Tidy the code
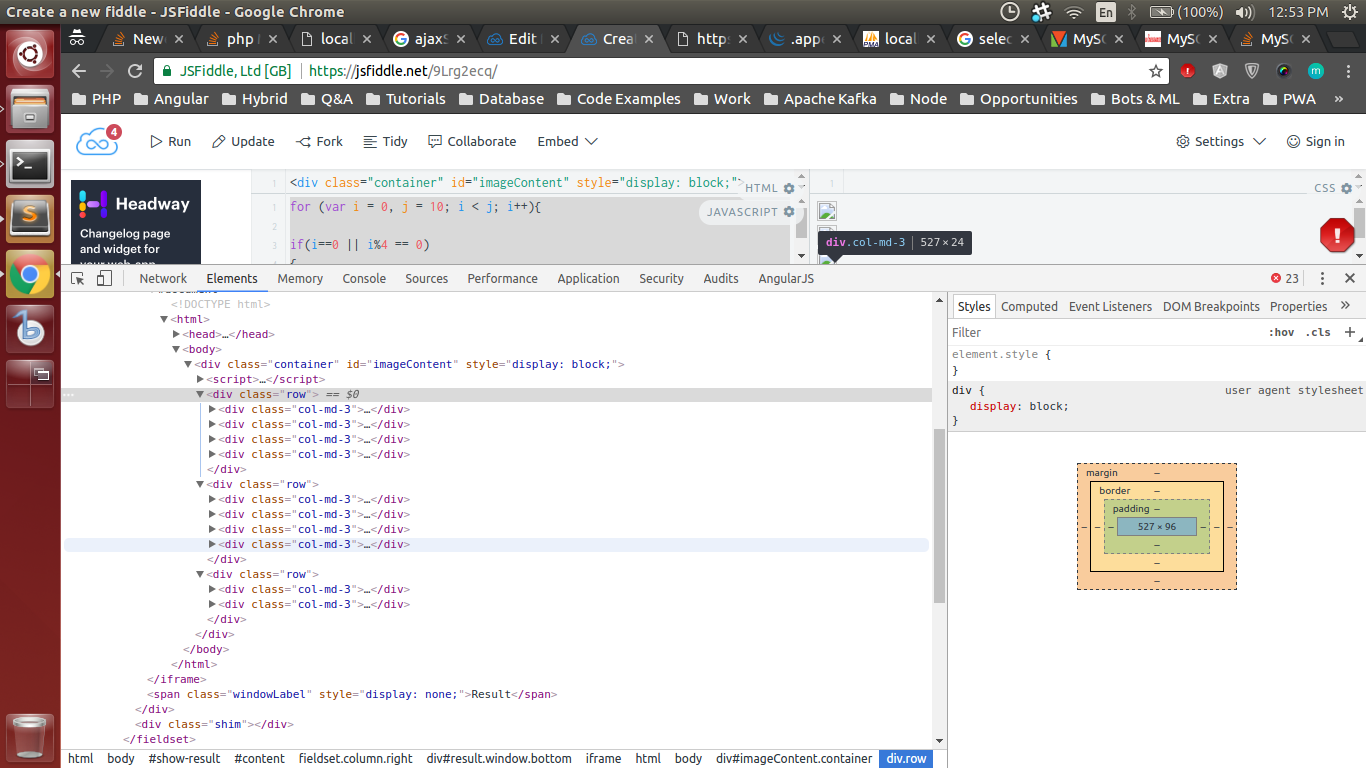 tap(385, 141)
